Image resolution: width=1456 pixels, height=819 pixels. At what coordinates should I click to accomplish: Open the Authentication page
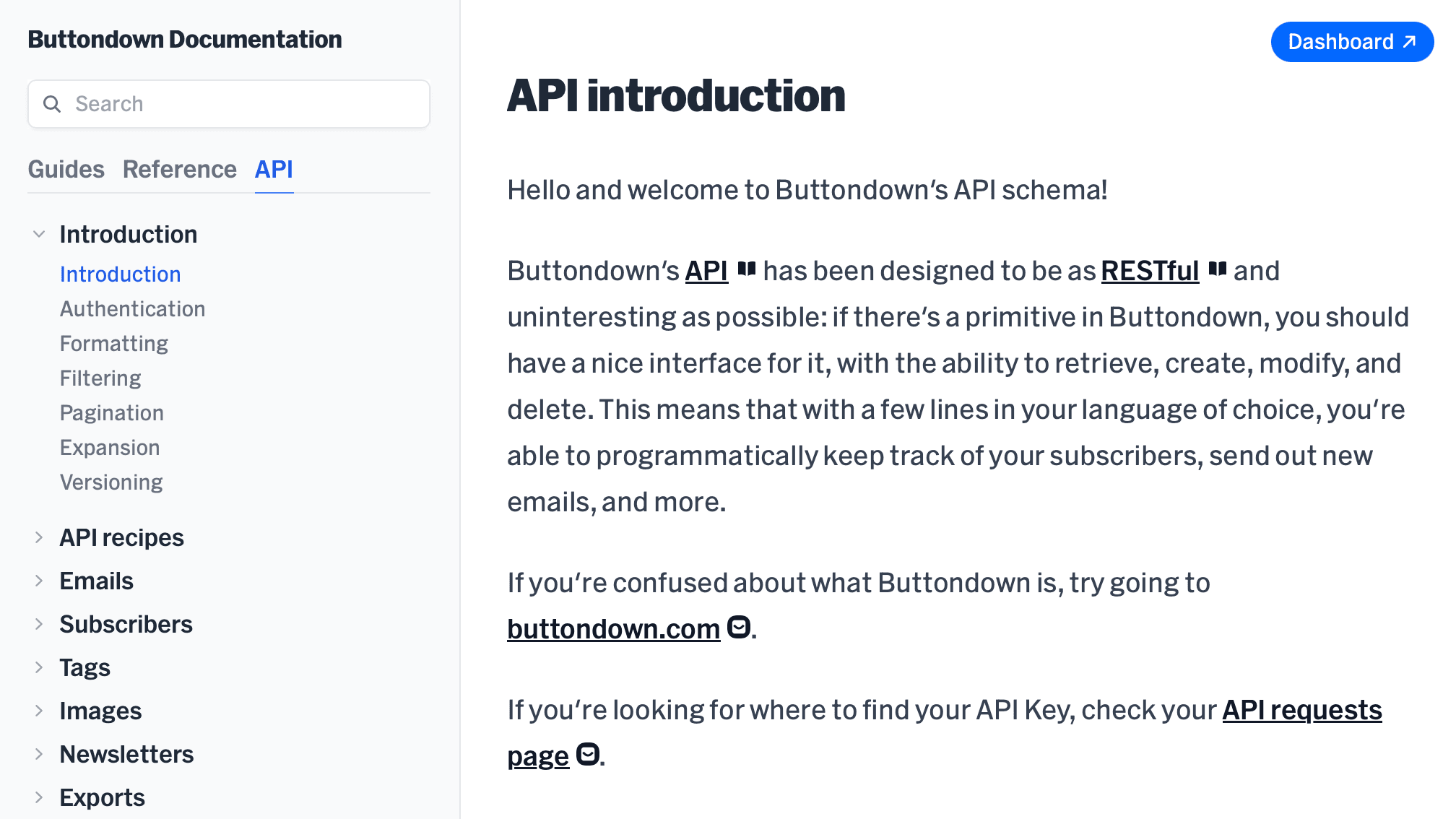[132, 308]
